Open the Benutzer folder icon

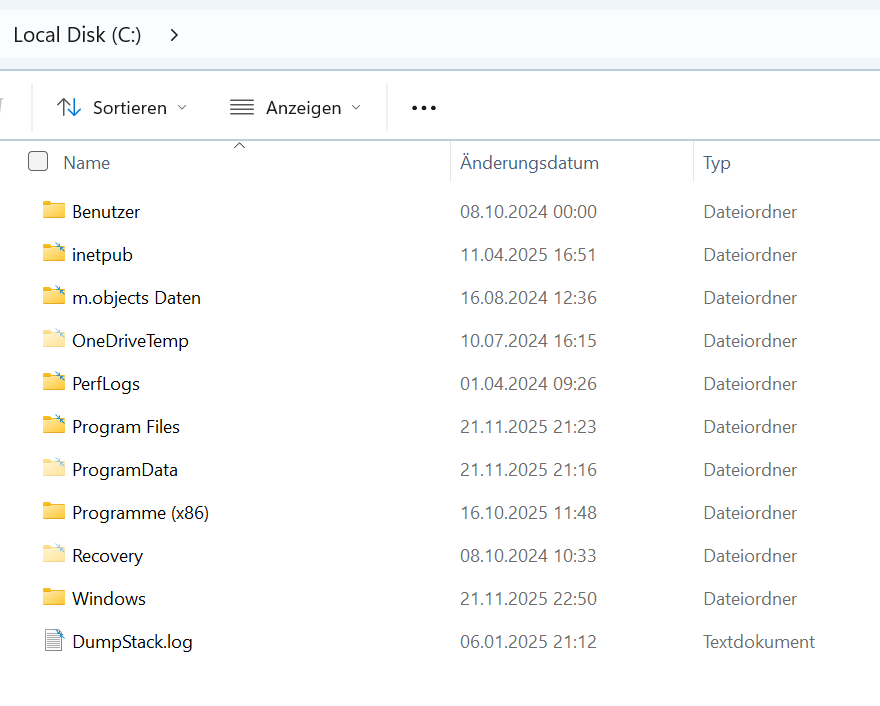(x=54, y=211)
